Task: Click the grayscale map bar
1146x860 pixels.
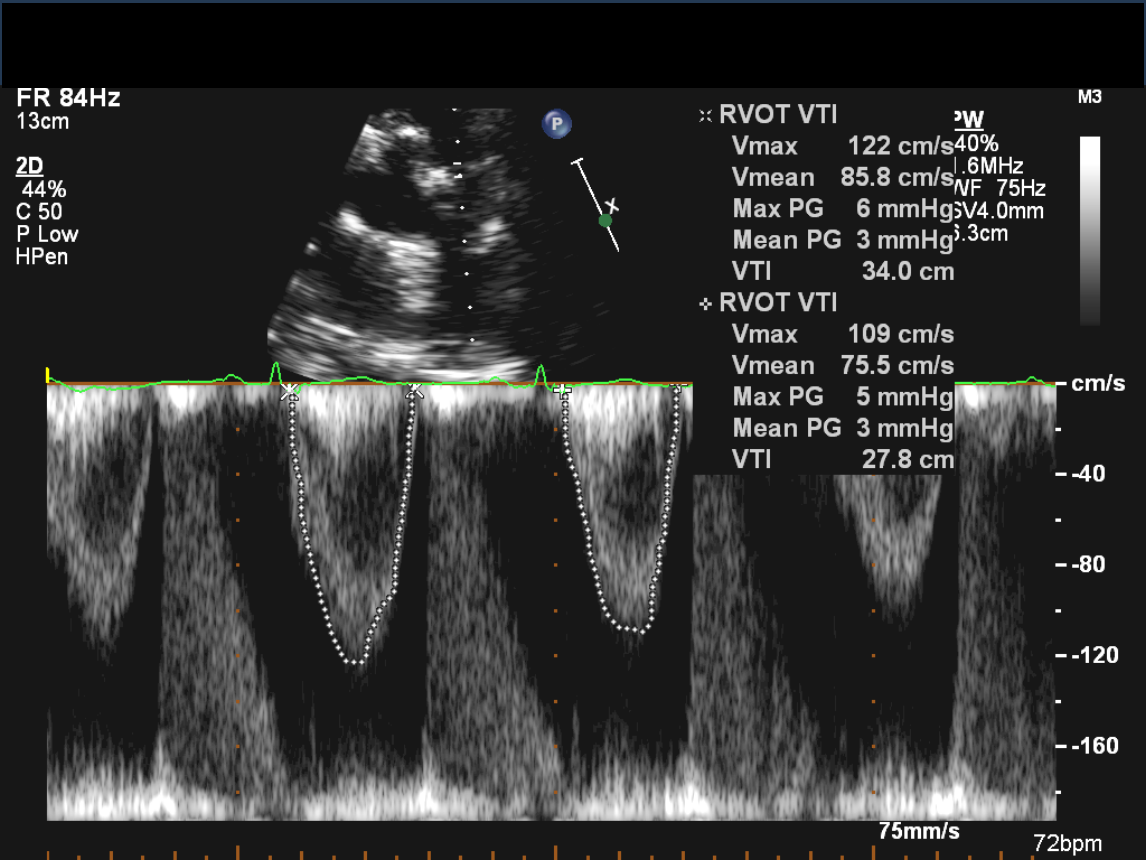Action: [x=1090, y=230]
